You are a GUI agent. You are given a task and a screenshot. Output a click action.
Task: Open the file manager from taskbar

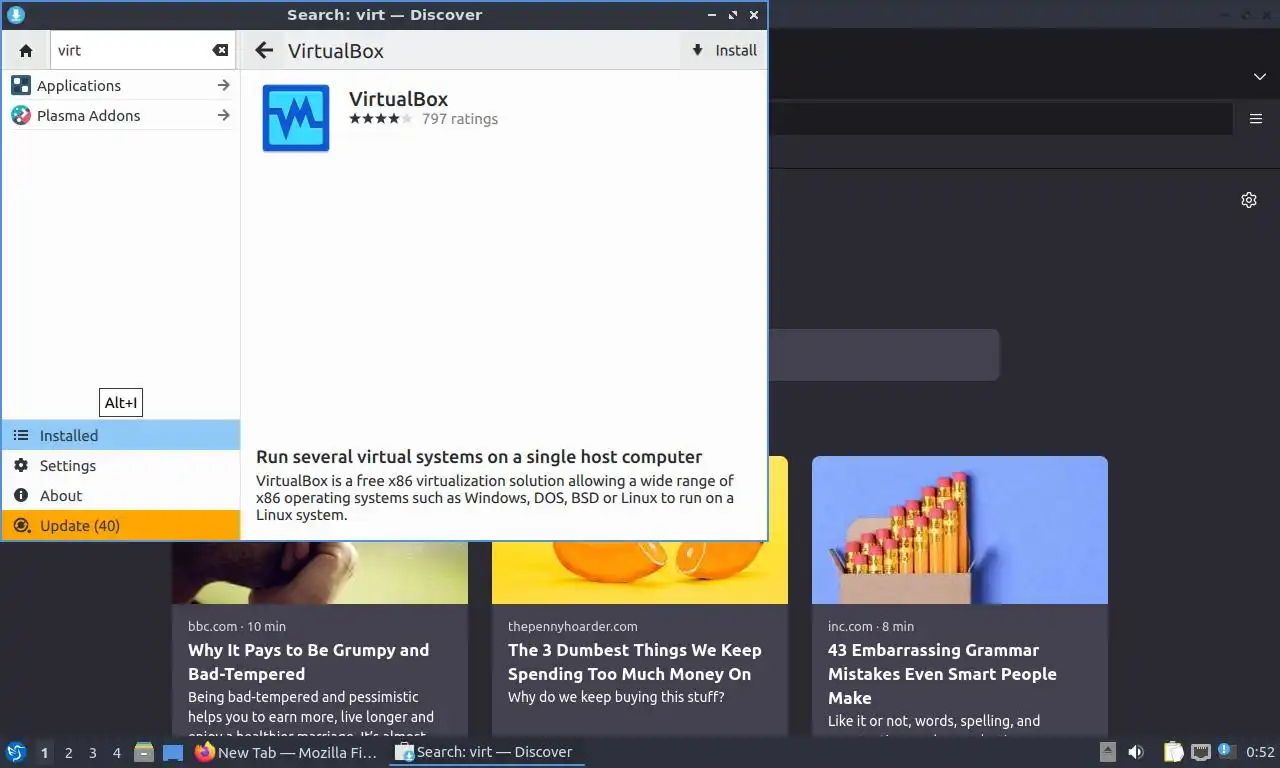click(x=144, y=752)
